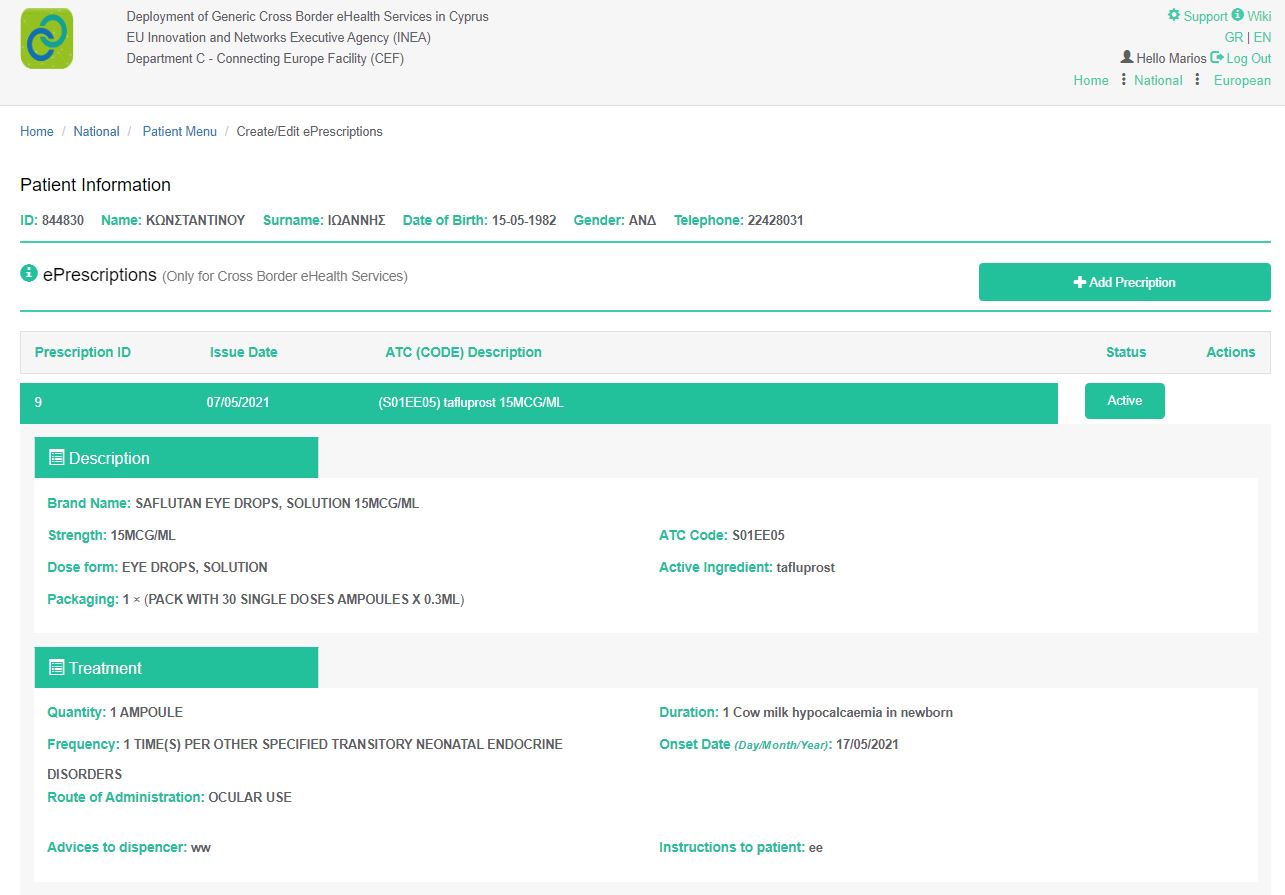The image size is (1285, 895).
Task: Open the menu dots before National
Action: click(x=1124, y=80)
